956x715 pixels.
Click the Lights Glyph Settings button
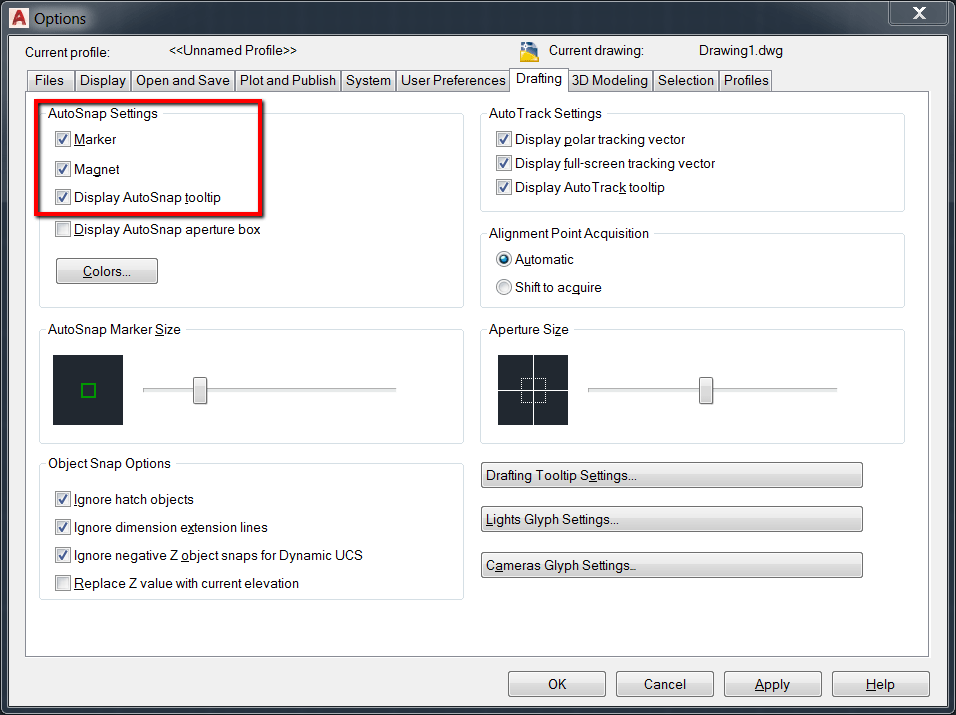coord(670,519)
